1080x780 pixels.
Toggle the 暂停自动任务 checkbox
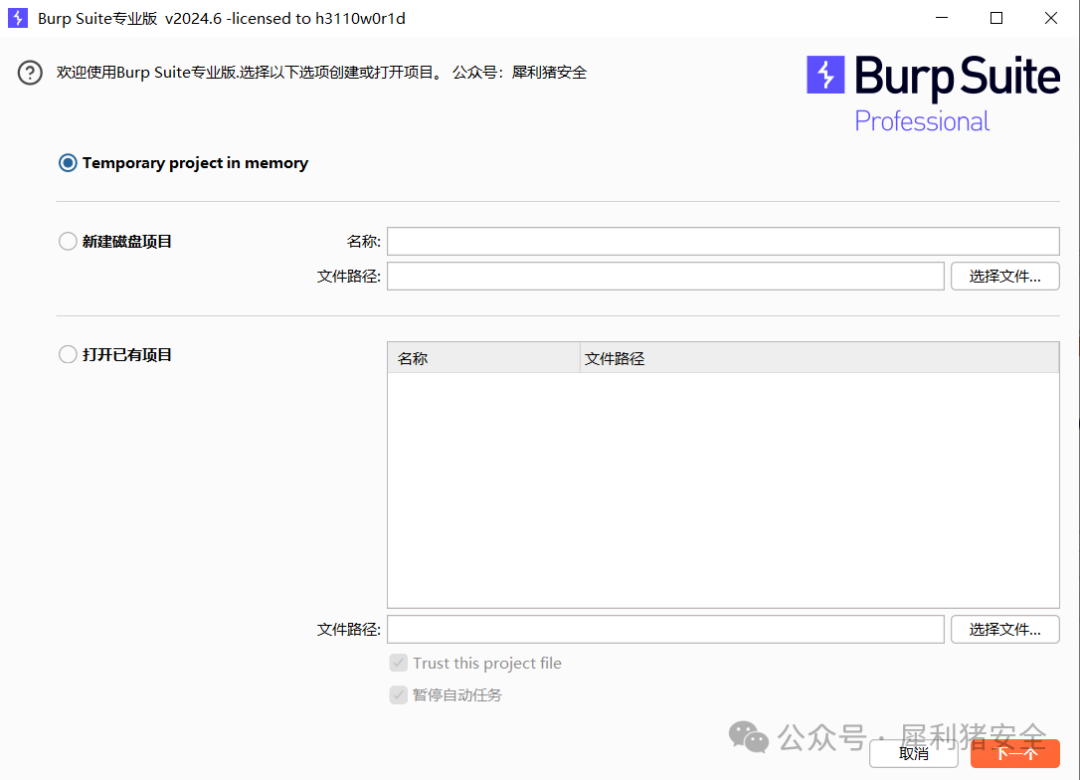point(398,695)
